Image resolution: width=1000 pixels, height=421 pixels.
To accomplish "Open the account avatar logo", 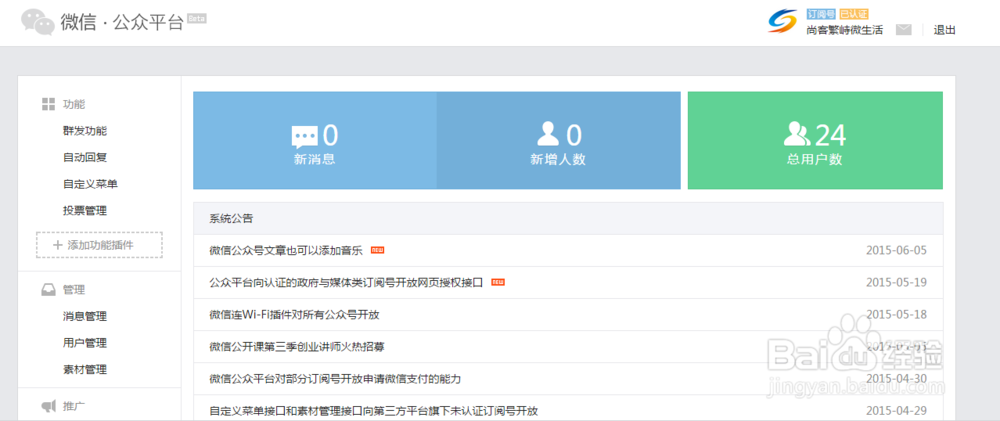I will coord(783,22).
